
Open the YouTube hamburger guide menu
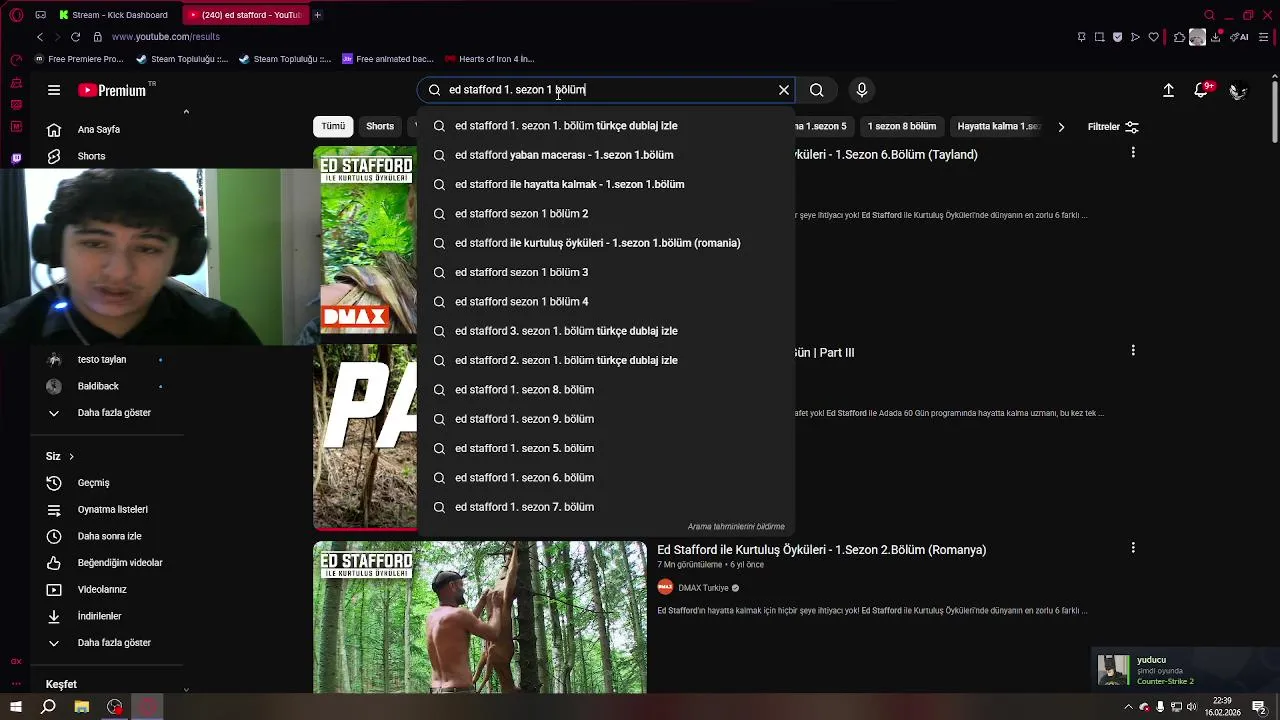tap(54, 90)
